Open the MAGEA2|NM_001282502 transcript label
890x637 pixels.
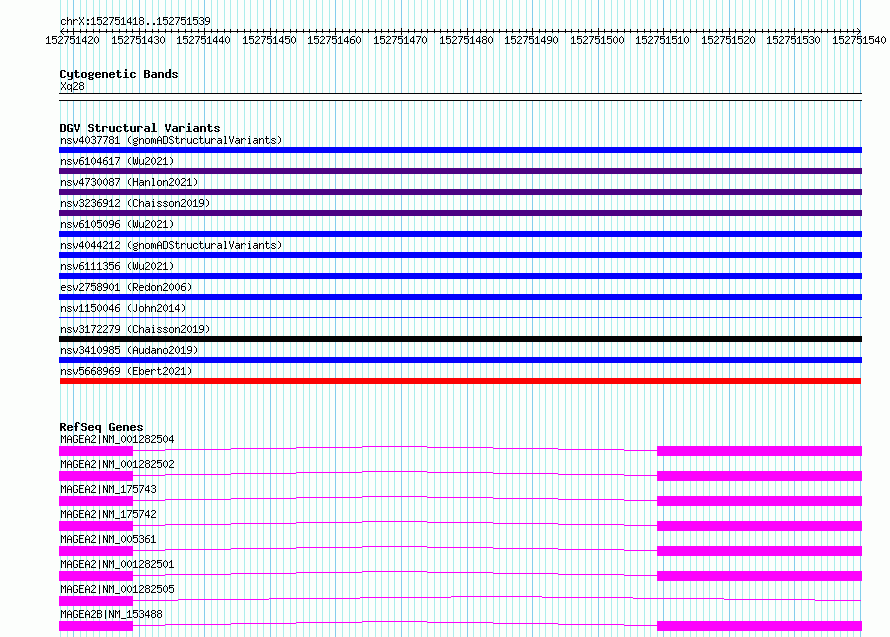coord(117,464)
